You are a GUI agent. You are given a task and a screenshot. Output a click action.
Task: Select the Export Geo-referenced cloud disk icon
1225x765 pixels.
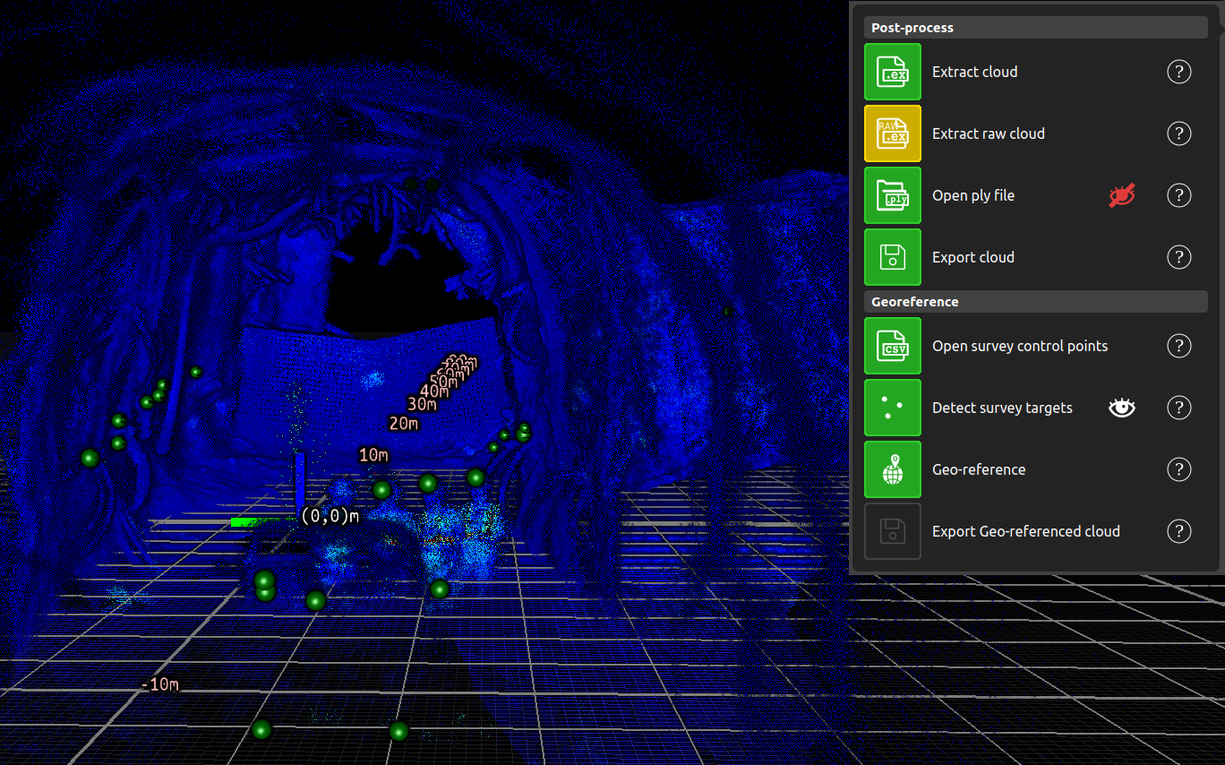[x=892, y=531]
